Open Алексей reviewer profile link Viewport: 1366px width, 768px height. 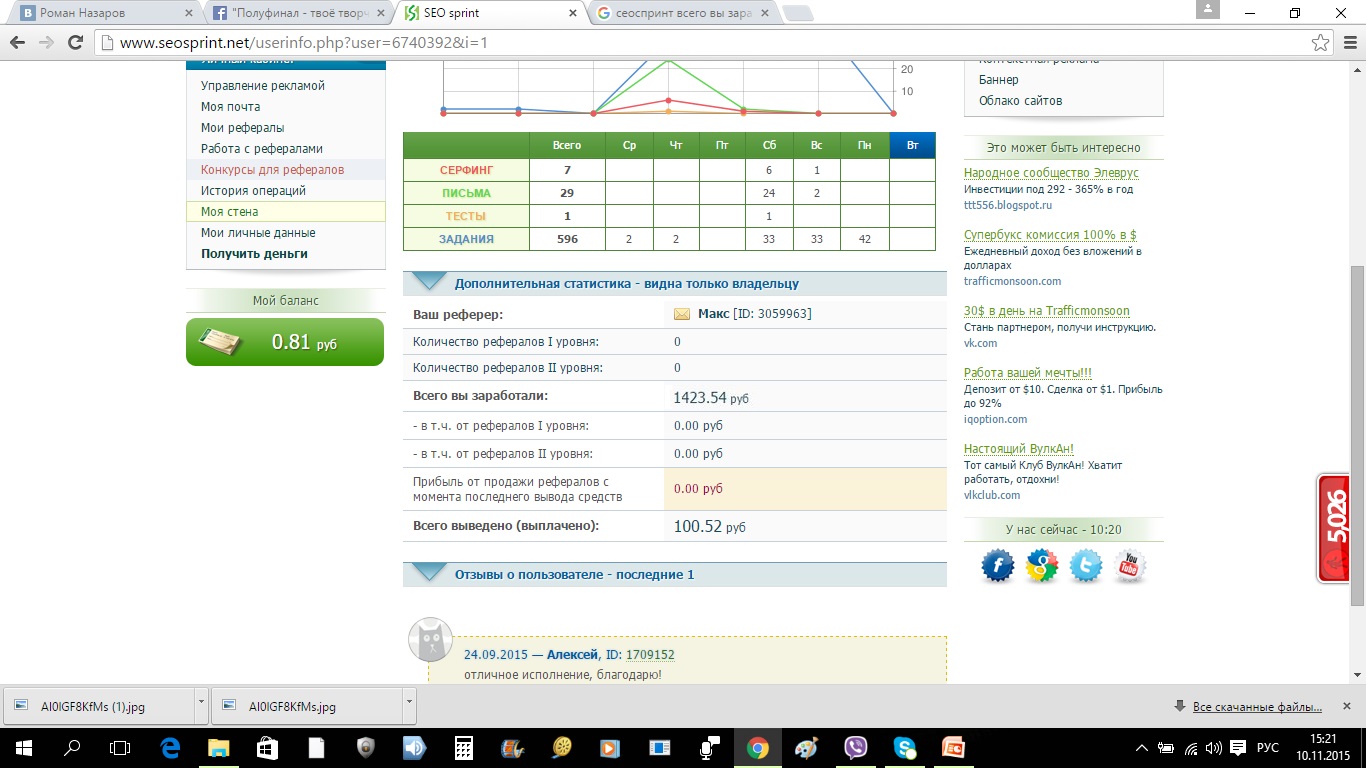pos(573,655)
